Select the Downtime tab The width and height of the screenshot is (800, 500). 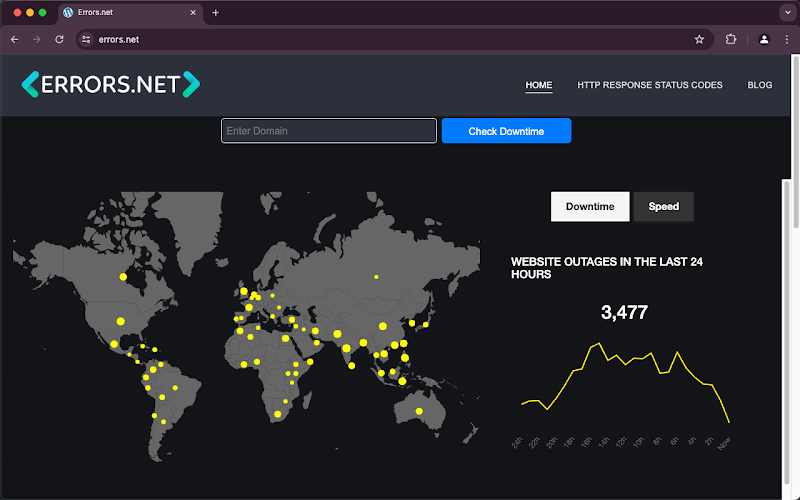coord(590,207)
